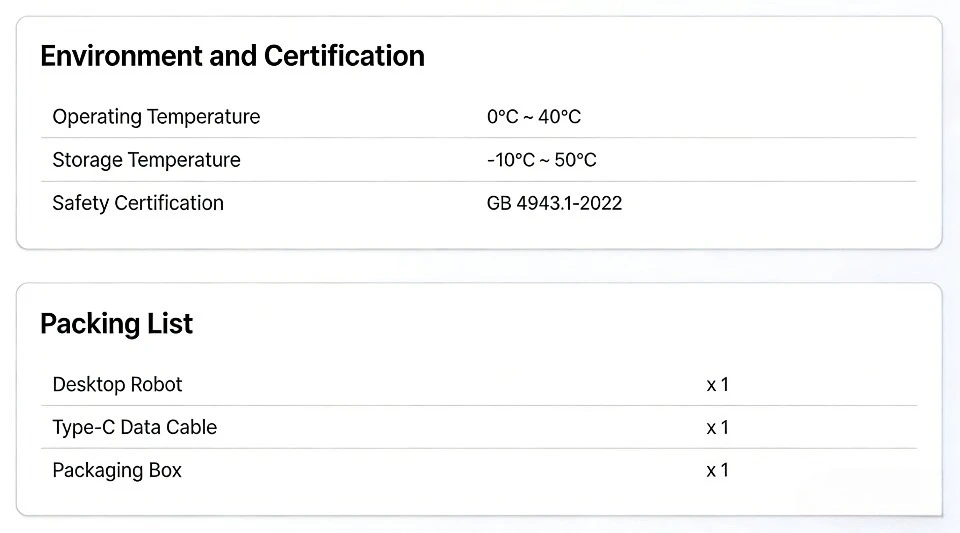Viewport: 960px width, 533px height.
Task: Click the x 1 quantity for Type-C Data Cable
Action: [718, 427]
